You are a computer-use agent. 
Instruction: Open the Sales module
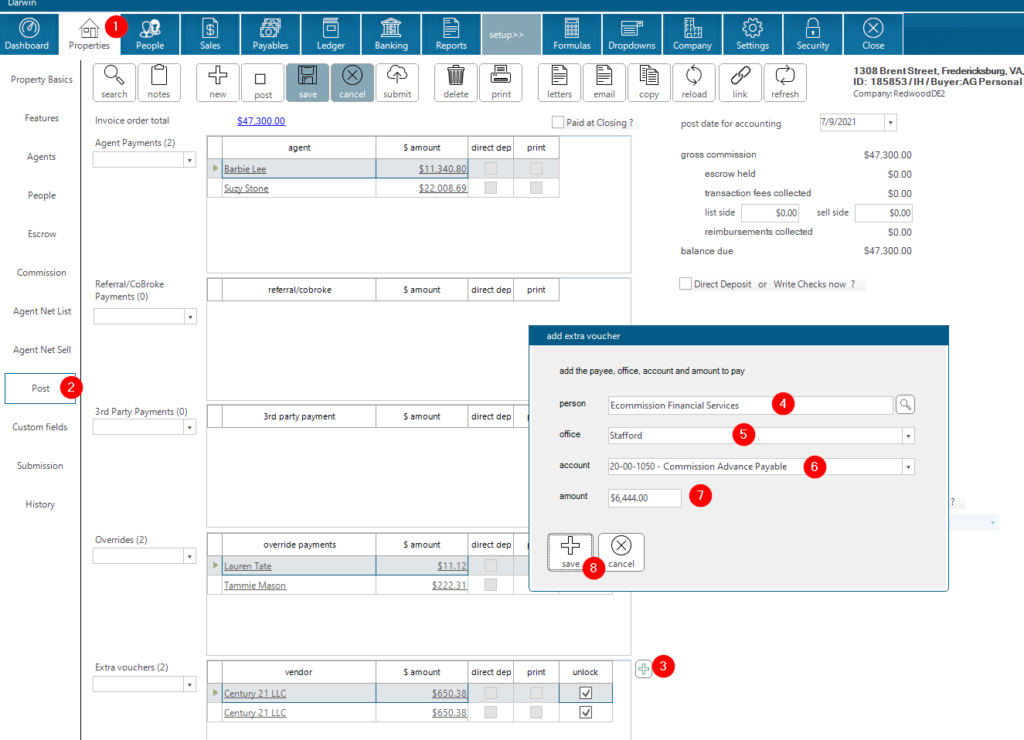(x=210, y=34)
